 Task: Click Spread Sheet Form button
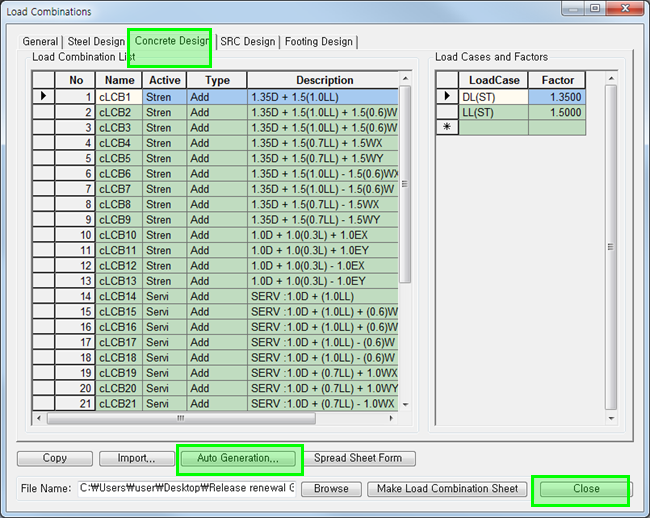358,458
